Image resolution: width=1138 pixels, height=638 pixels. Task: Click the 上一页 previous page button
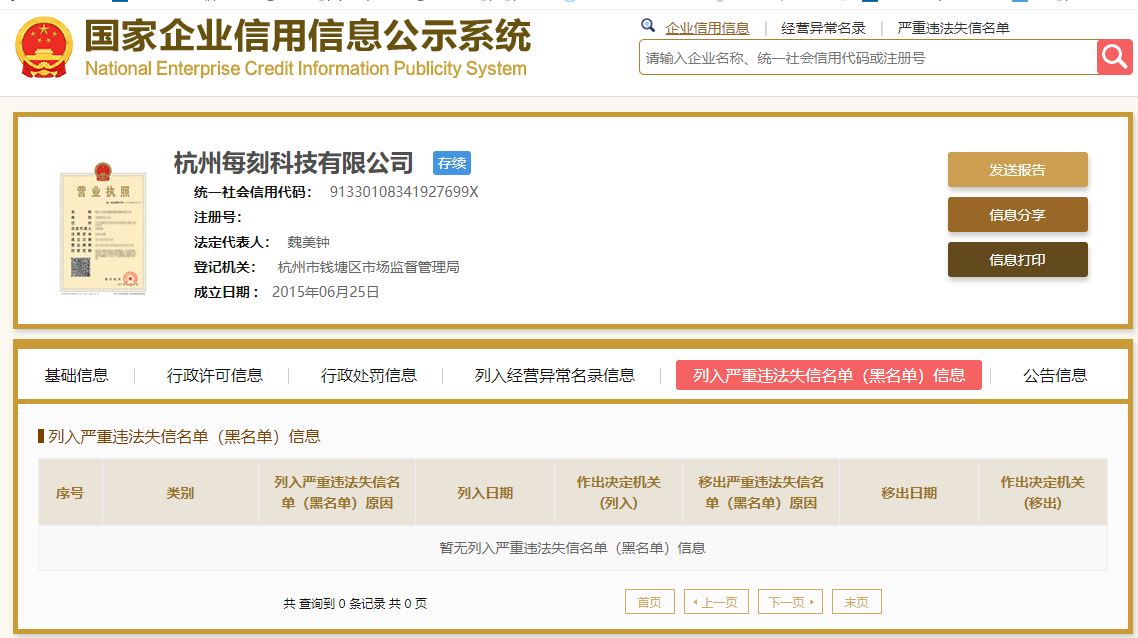point(716,602)
